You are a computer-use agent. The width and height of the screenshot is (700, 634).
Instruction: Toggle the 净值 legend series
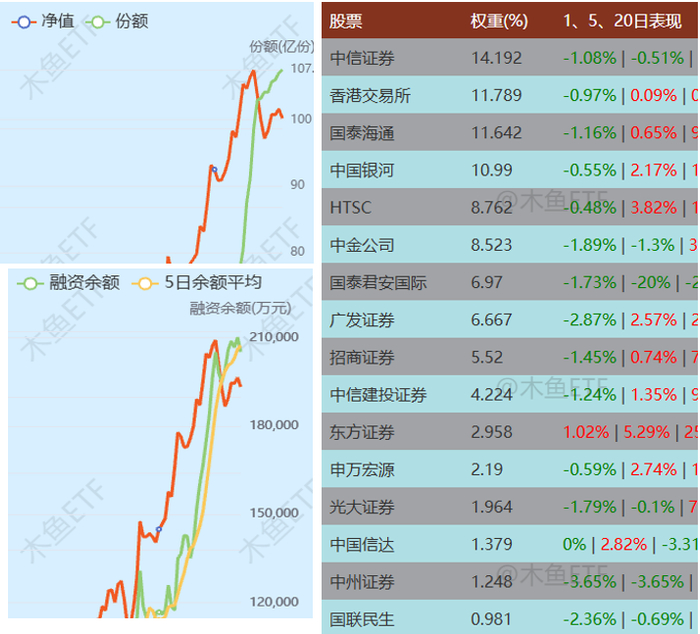43,21
